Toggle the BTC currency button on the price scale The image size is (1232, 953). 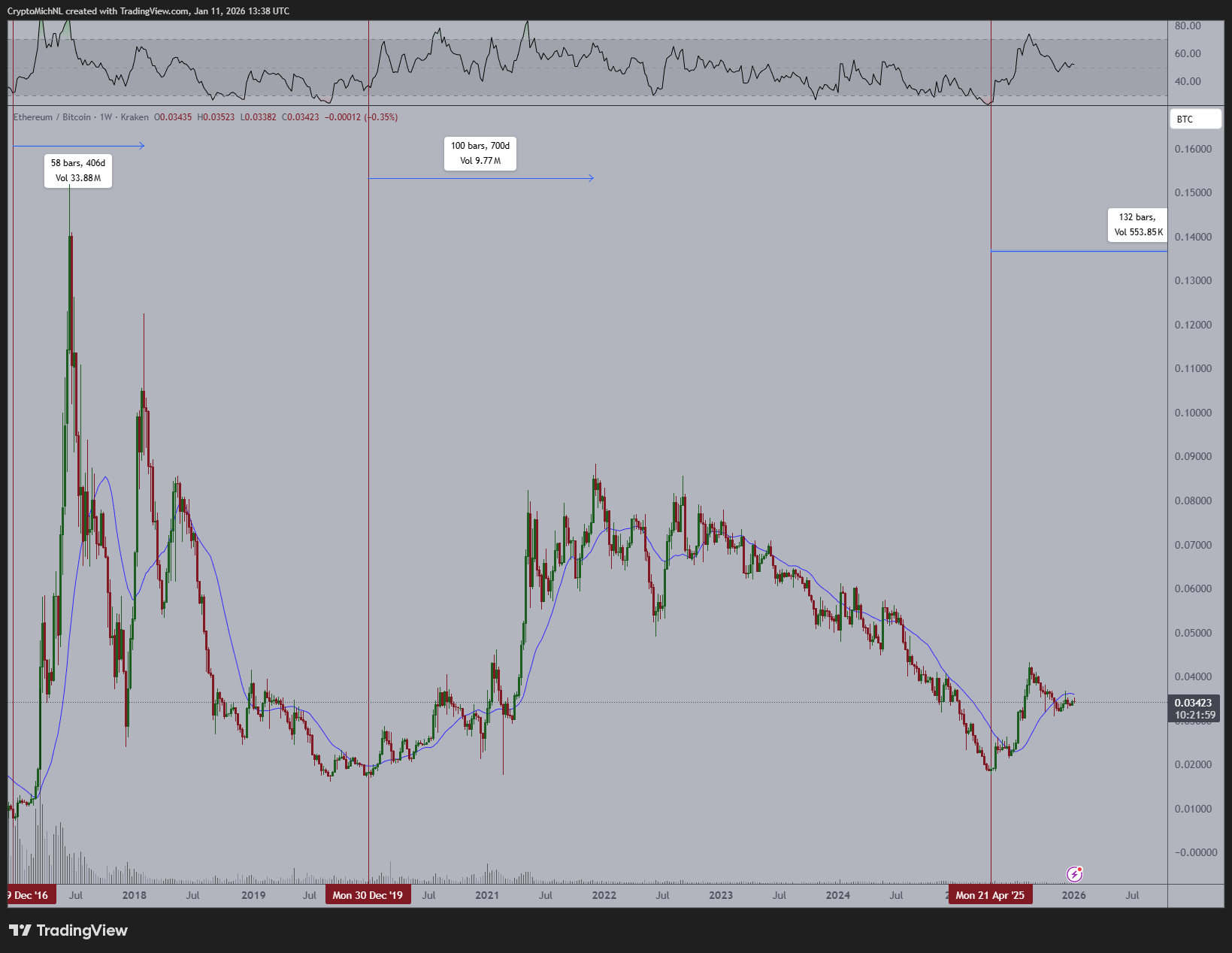click(1195, 119)
